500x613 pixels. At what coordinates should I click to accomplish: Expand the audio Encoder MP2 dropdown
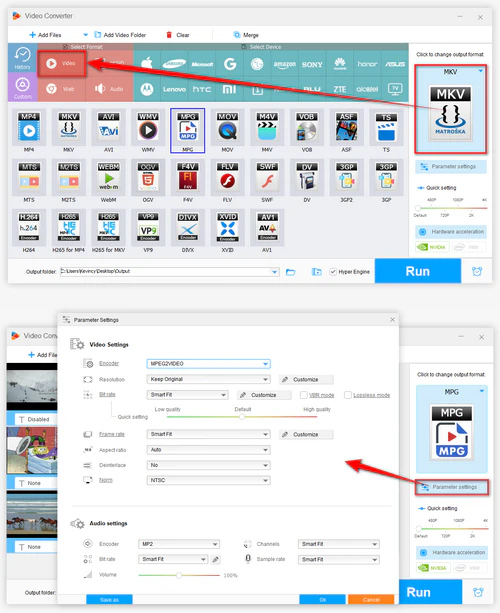click(179, 544)
